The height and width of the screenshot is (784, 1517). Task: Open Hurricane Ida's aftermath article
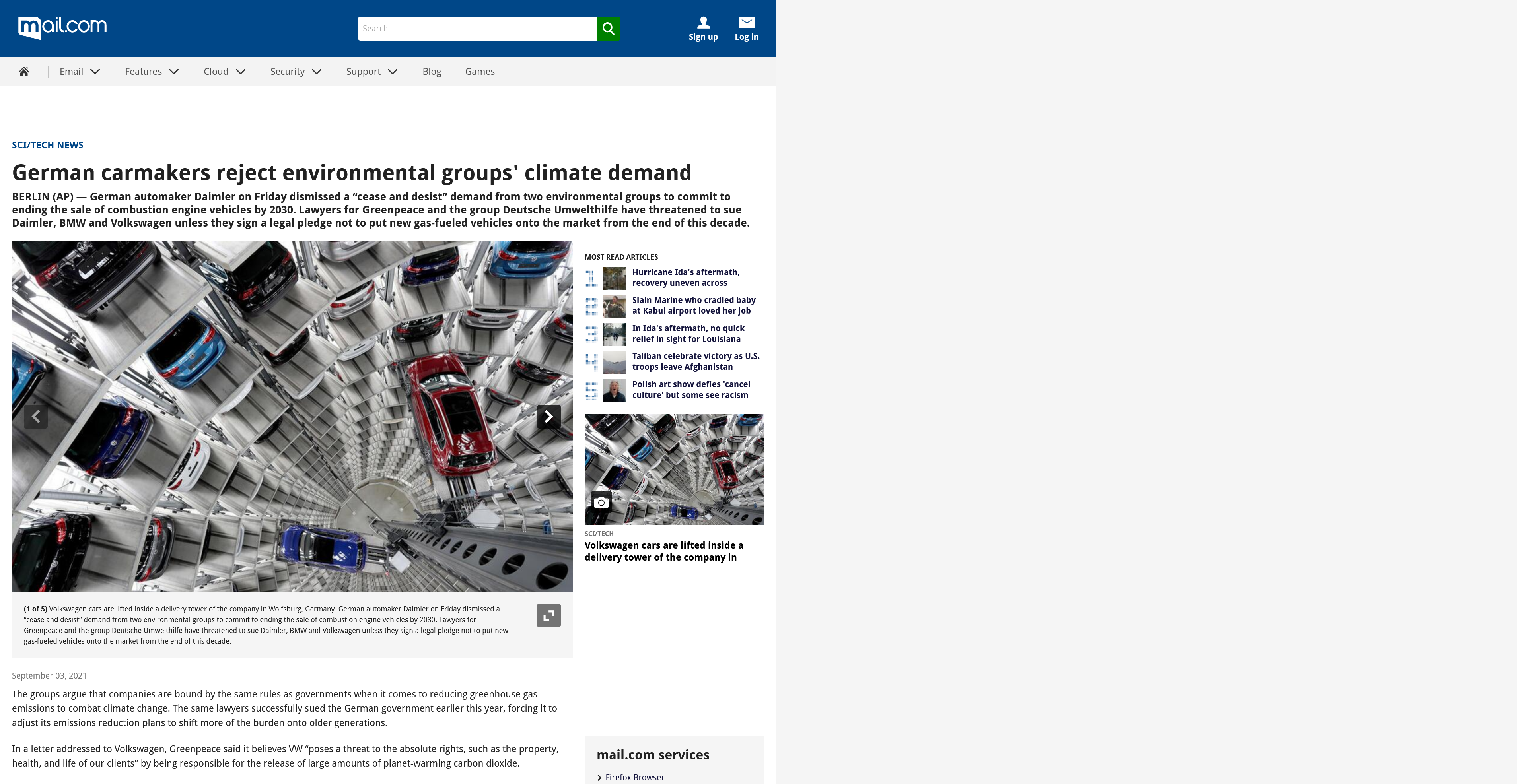[686, 277]
